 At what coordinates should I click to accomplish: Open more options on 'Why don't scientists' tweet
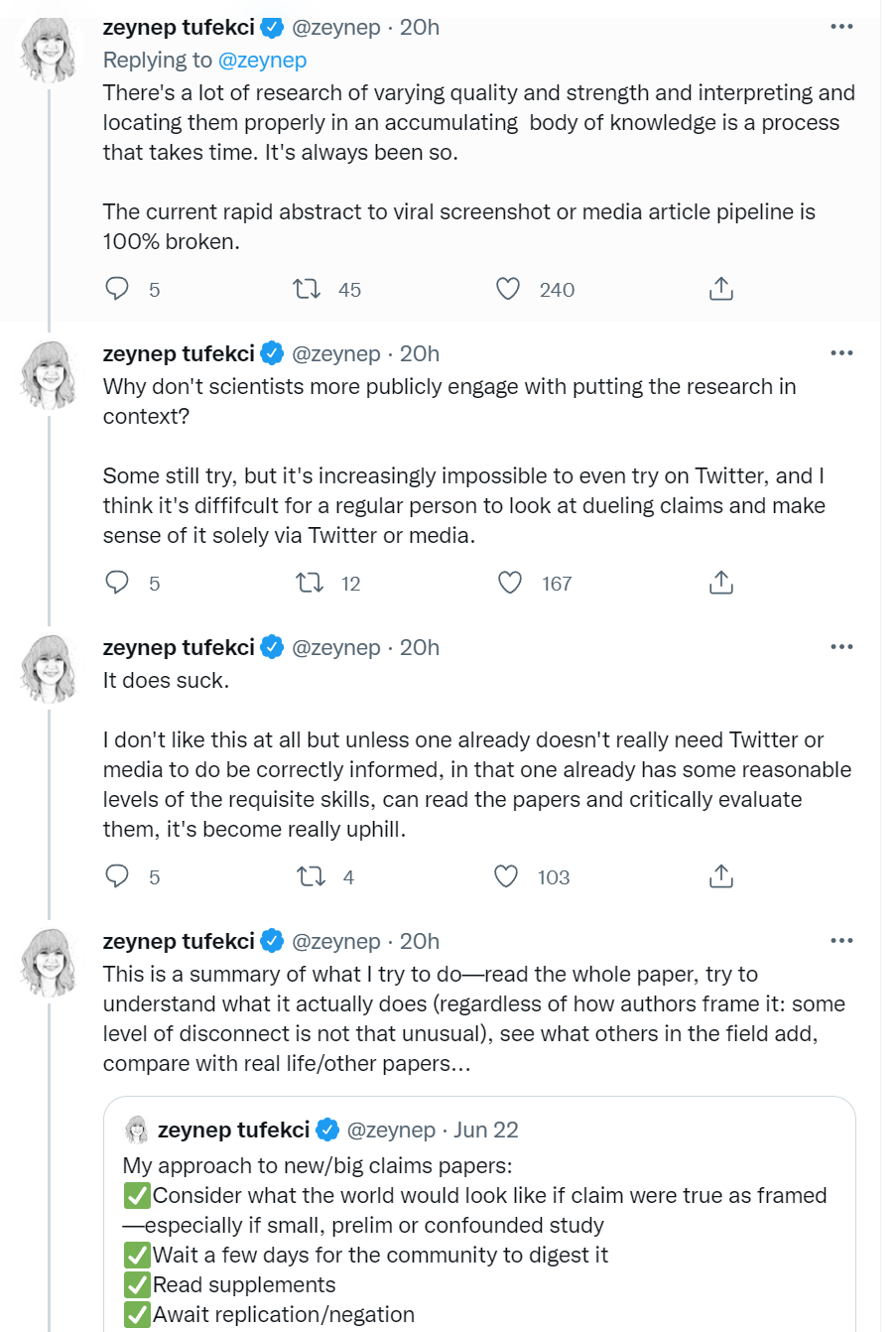pos(841,353)
